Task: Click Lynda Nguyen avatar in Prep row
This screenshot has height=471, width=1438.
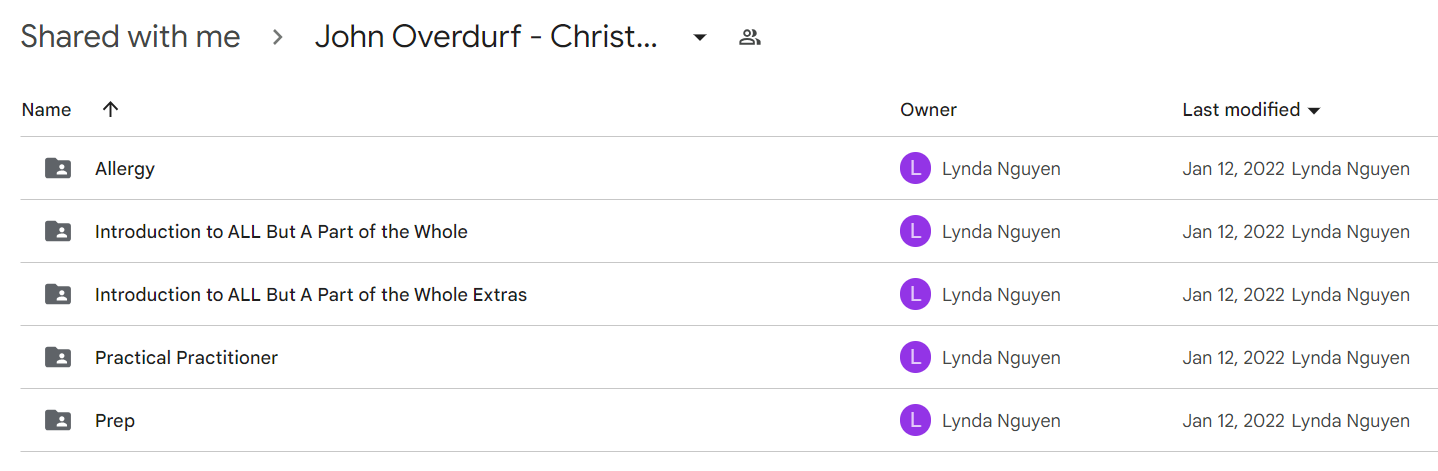Action: click(x=915, y=421)
